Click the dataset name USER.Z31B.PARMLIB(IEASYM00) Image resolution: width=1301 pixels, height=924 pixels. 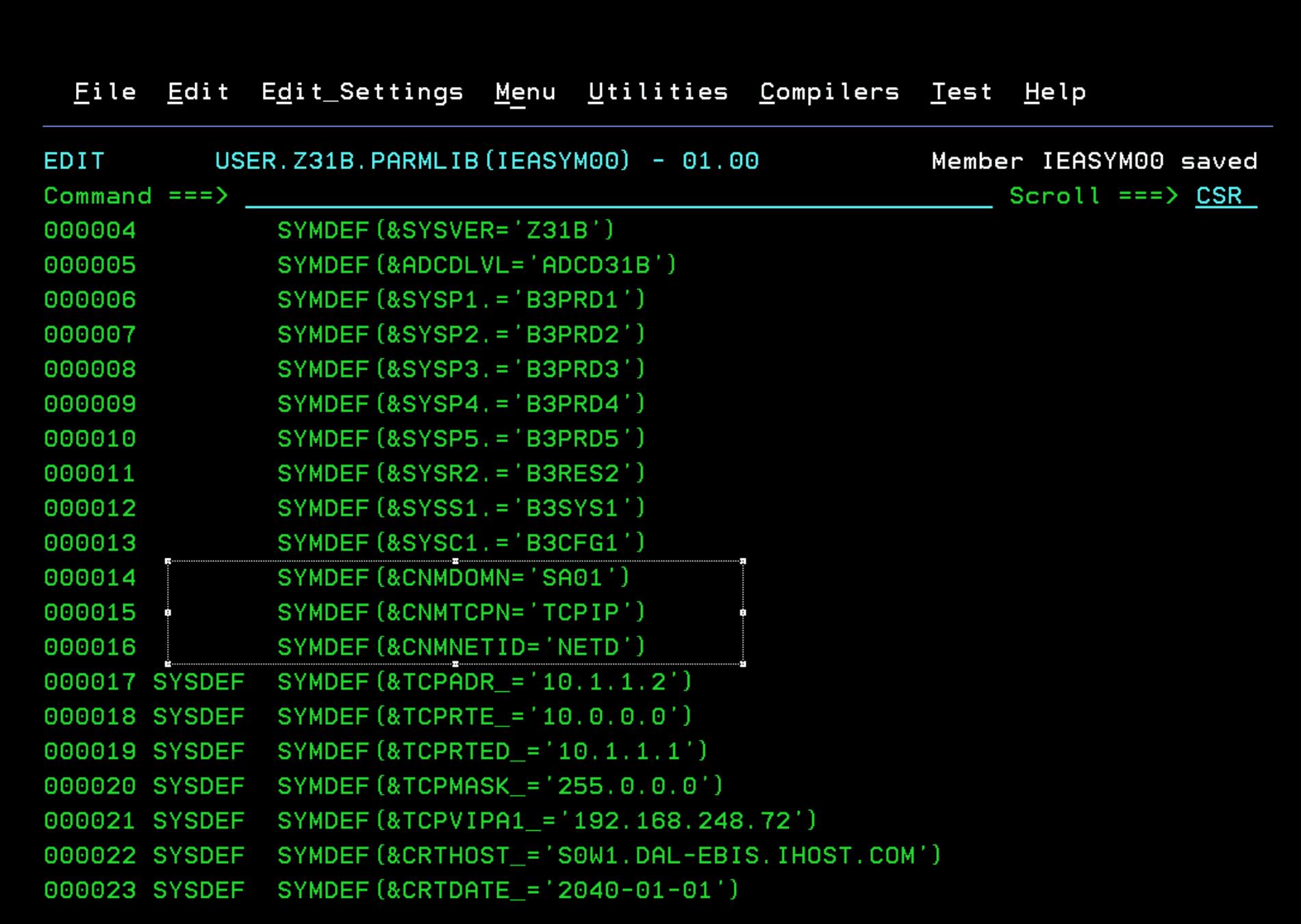(x=421, y=160)
